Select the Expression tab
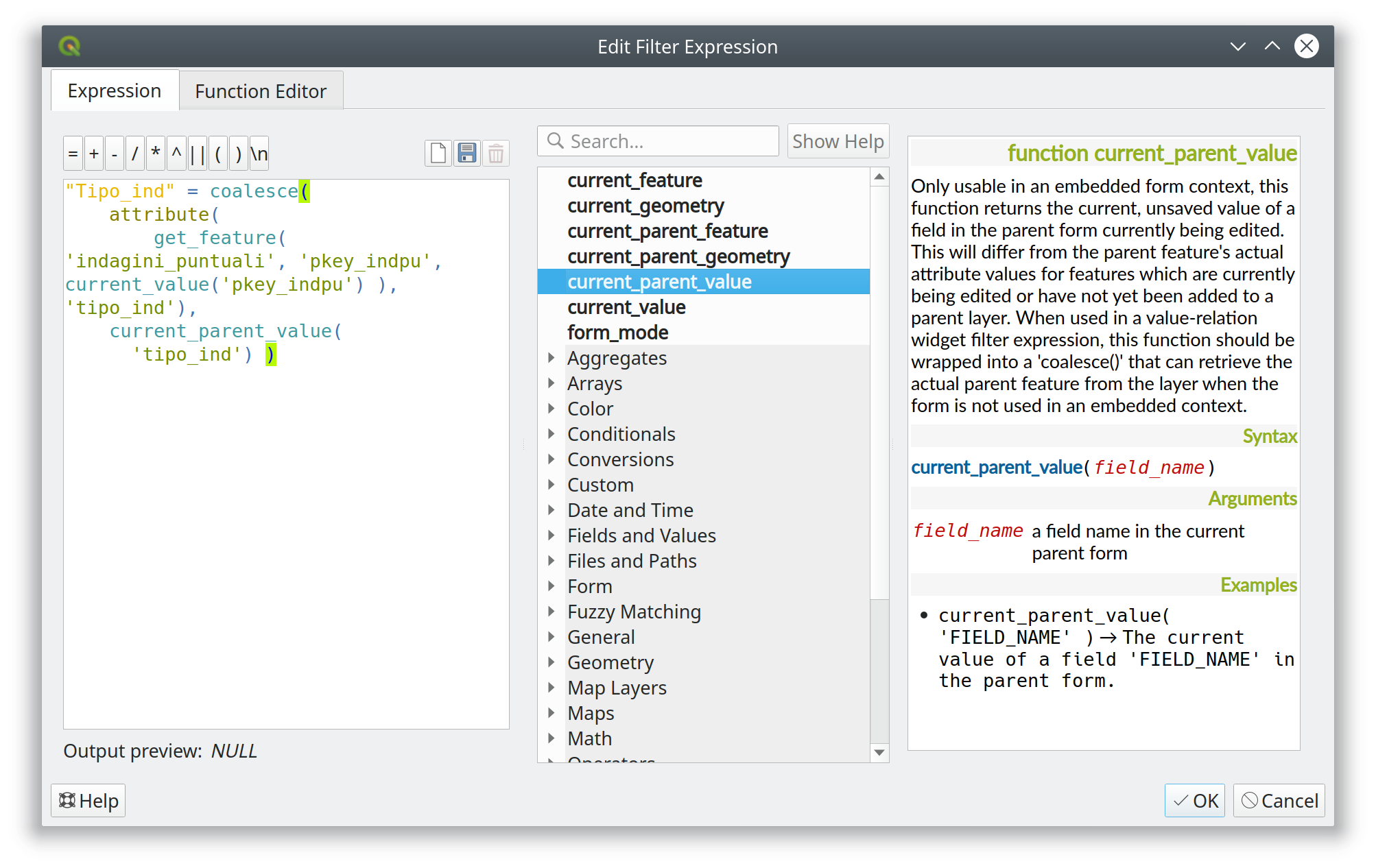The height and width of the screenshot is (868, 1376). click(115, 91)
